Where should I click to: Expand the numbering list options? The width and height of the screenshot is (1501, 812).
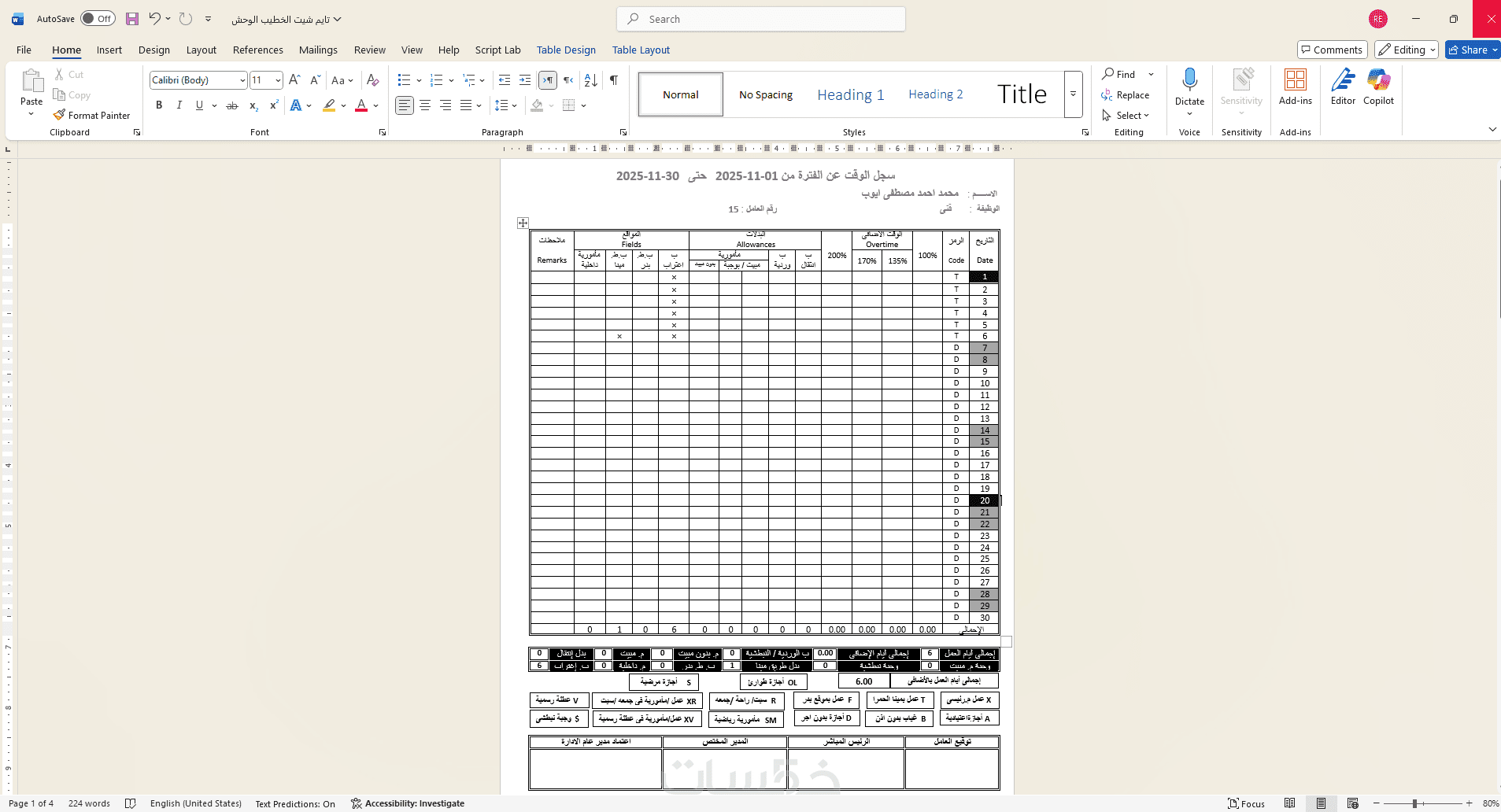tap(451, 80)
